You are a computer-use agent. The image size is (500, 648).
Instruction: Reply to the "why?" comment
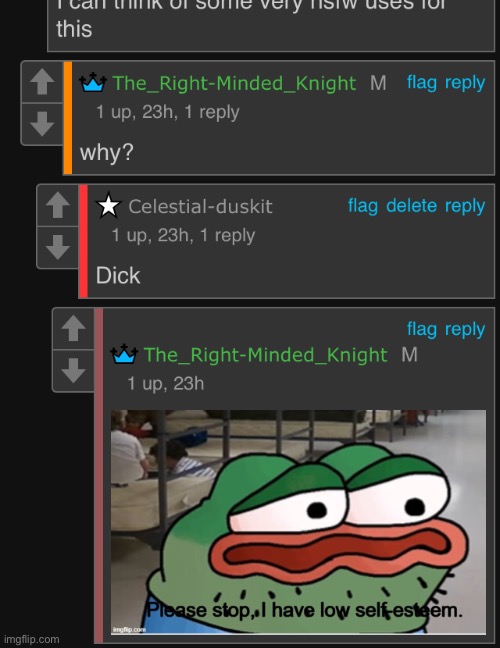[x=465, y=83]
